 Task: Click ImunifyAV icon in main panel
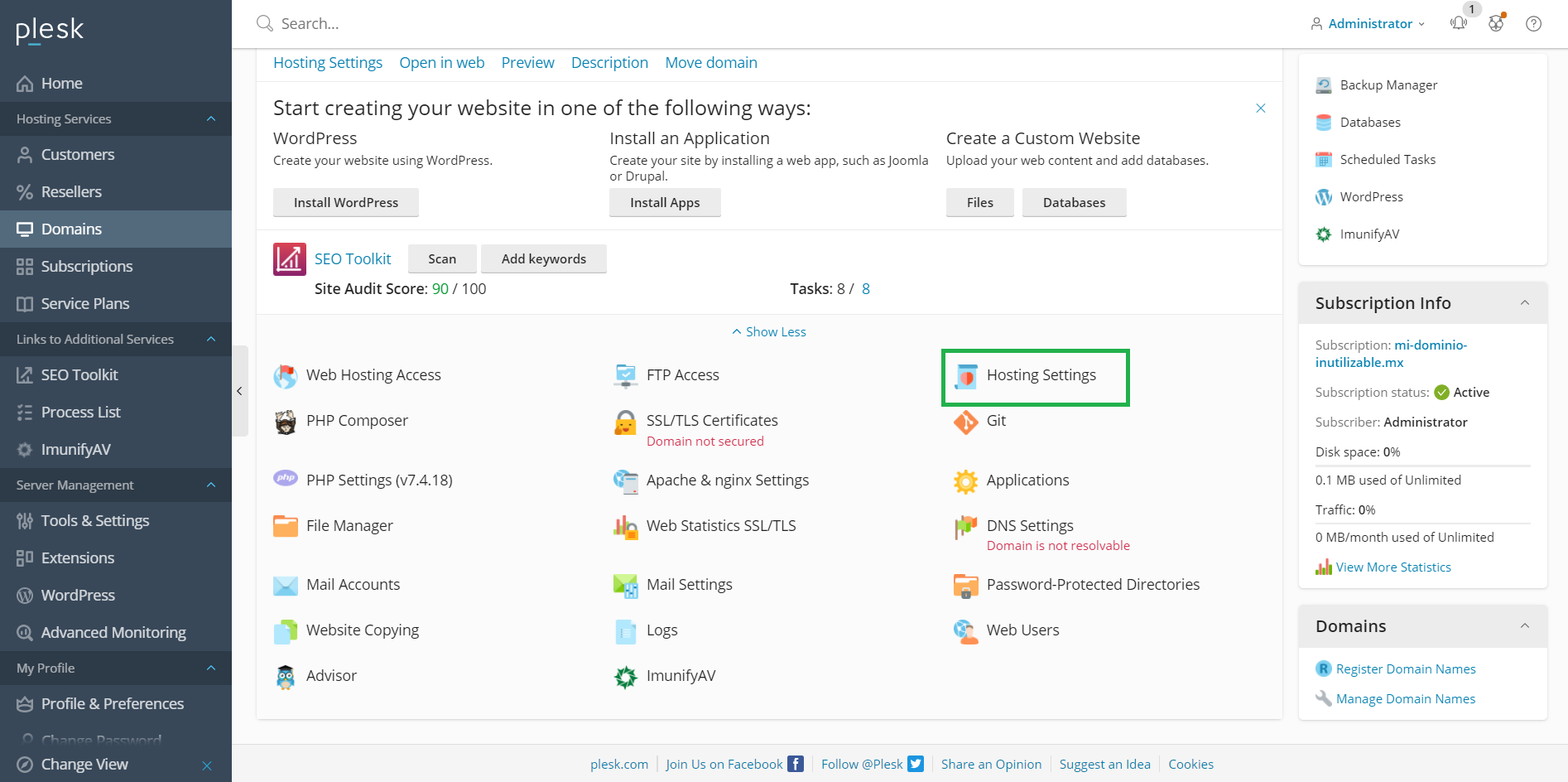[626, 677]
